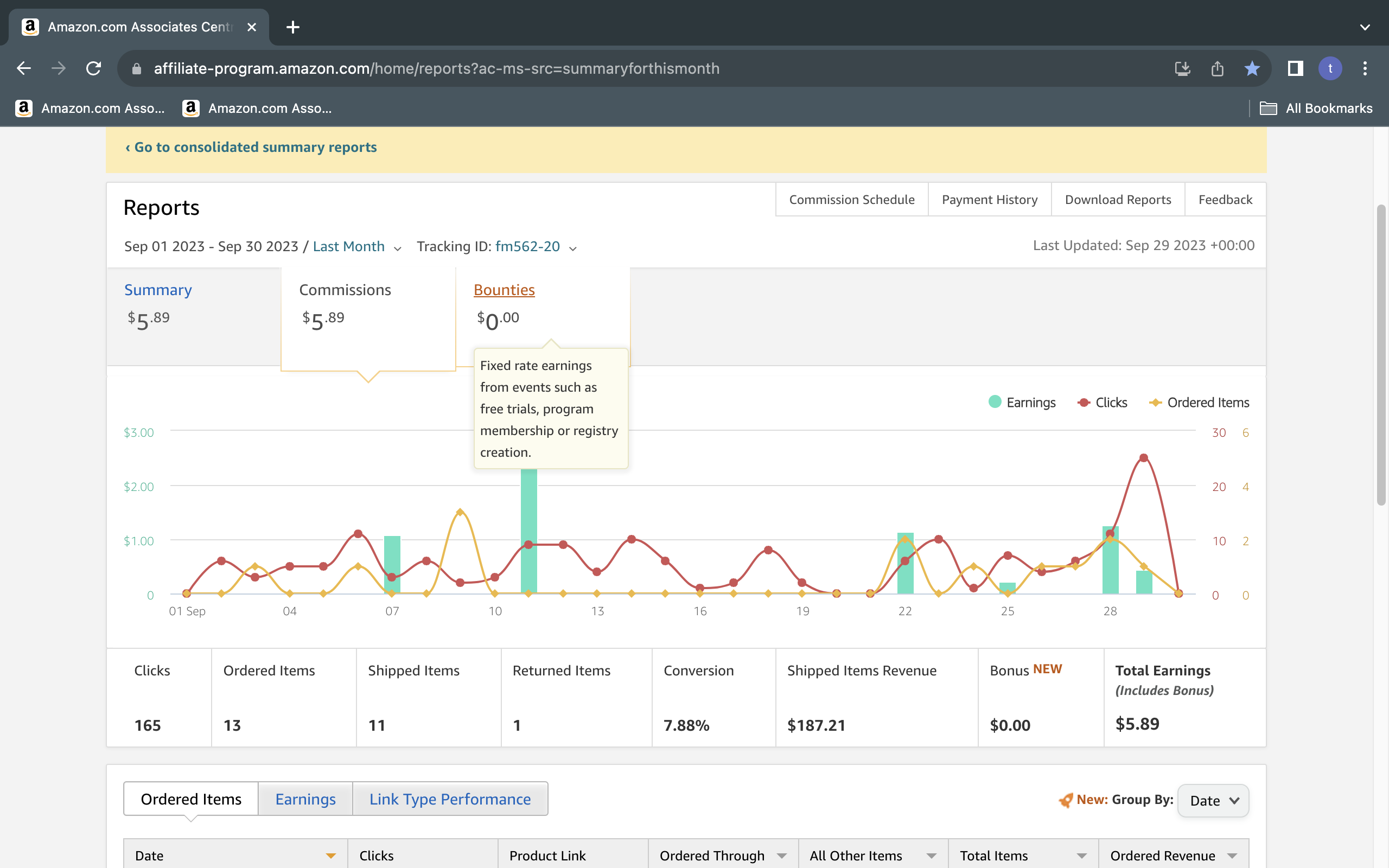
Task: Click Shipped Items count 11
Action: coord(377,725)
